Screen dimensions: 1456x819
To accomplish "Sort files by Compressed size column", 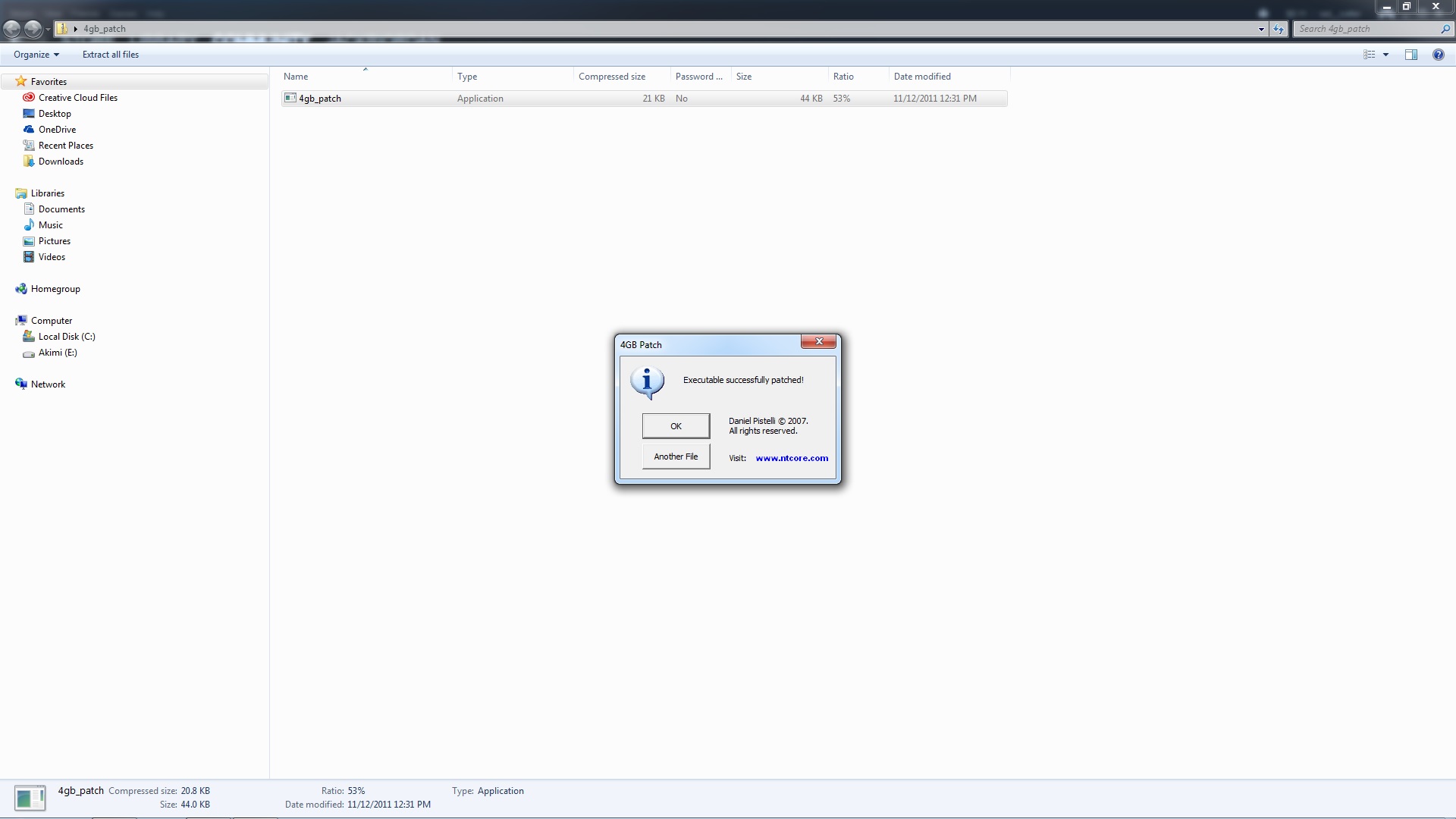I will pos(612,77).
